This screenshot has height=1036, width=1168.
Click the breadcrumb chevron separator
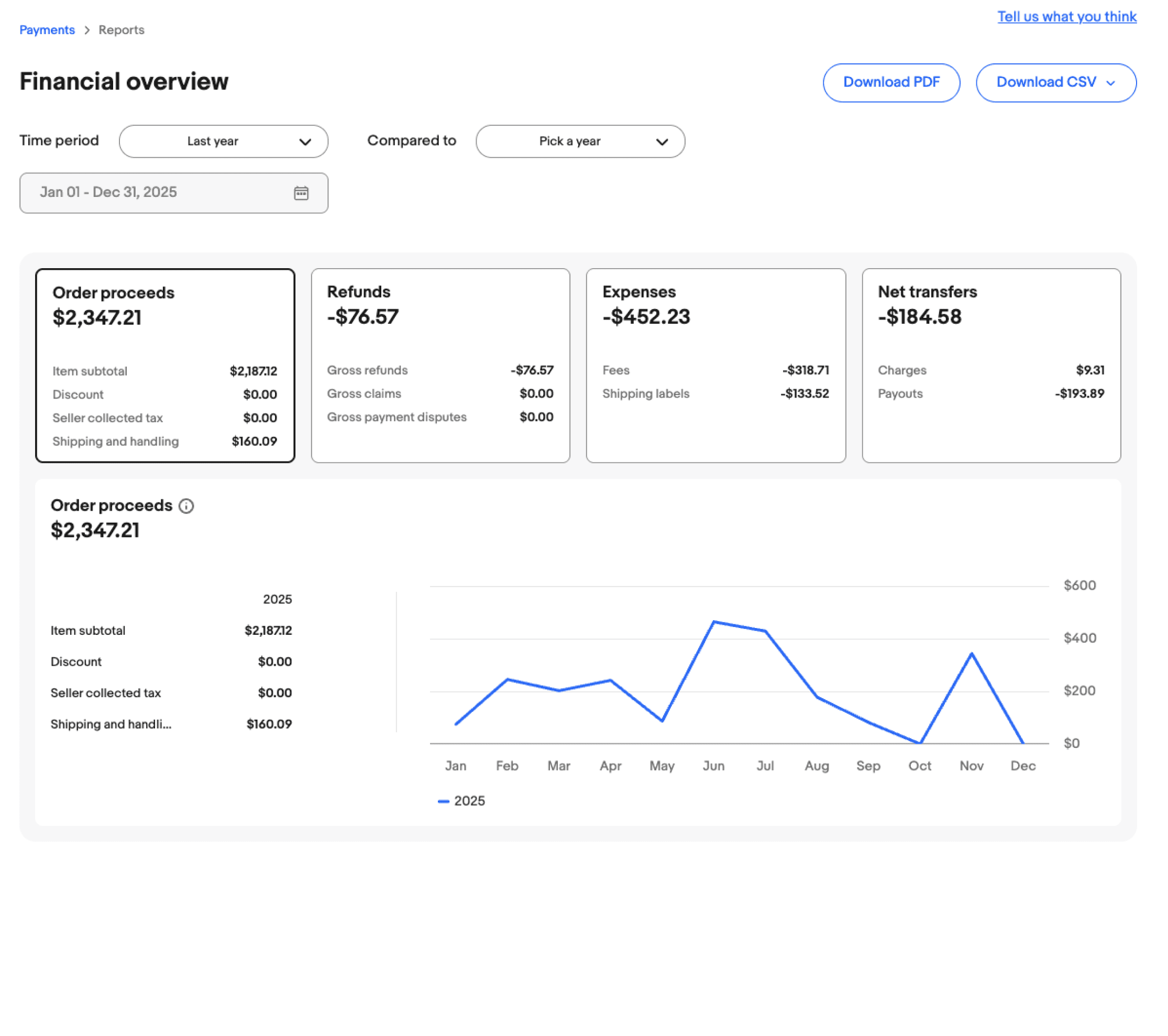[x=87, y=30]
